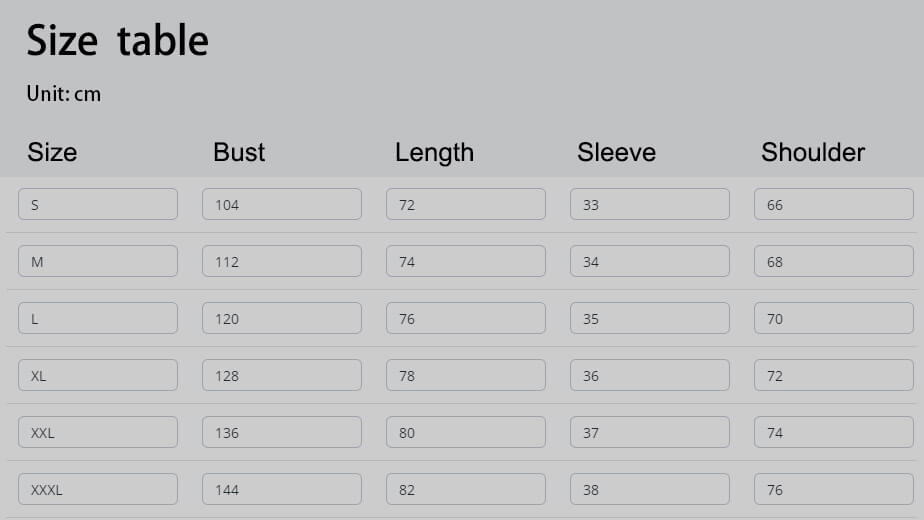The image size is (924, 520).
Task: Select the size XXXL input box
Action: tap(98, 489)
